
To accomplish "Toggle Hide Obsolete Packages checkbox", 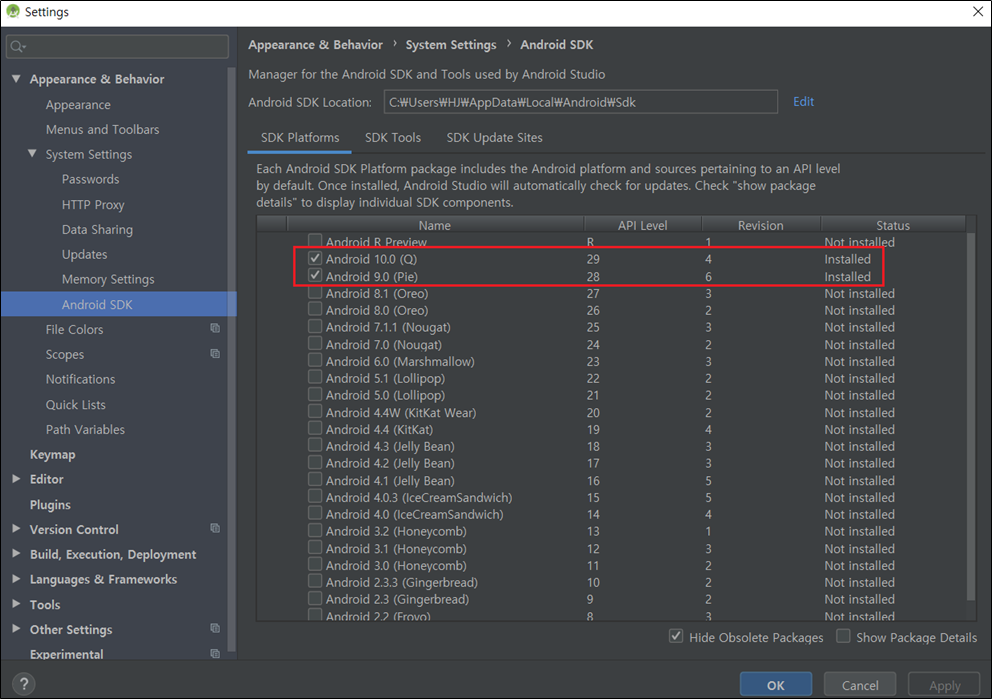I will (x=676, y=636).
